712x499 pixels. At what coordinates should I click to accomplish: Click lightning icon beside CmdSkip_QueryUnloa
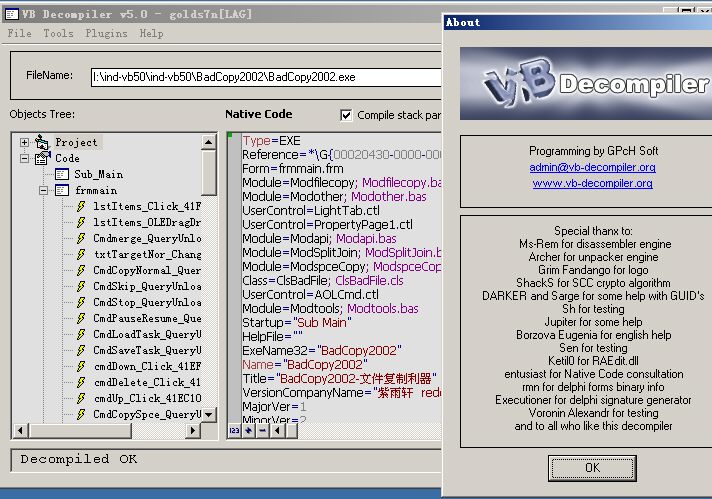[x=81, y=287]
